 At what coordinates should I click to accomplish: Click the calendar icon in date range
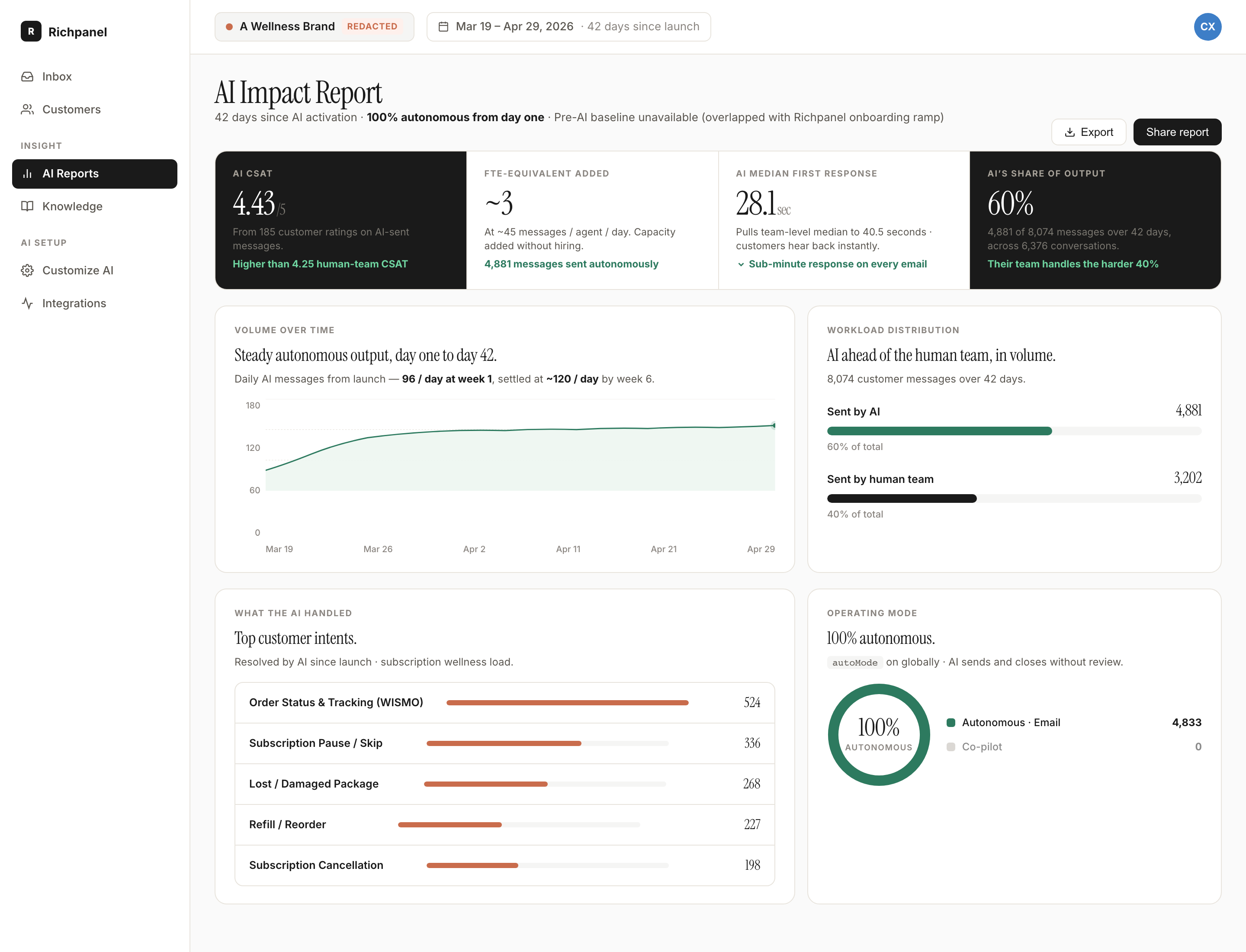443,27
